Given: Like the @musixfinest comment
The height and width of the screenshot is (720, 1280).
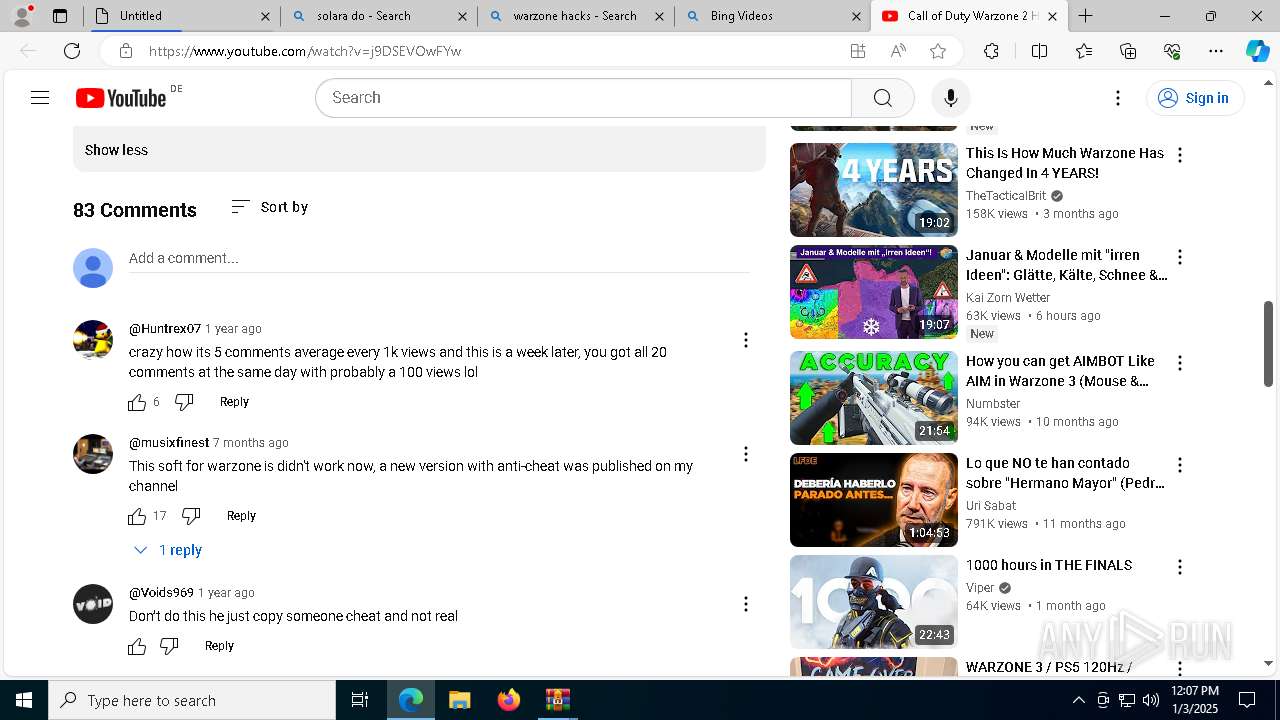Looking at the screenshot, I should point(137,516).
